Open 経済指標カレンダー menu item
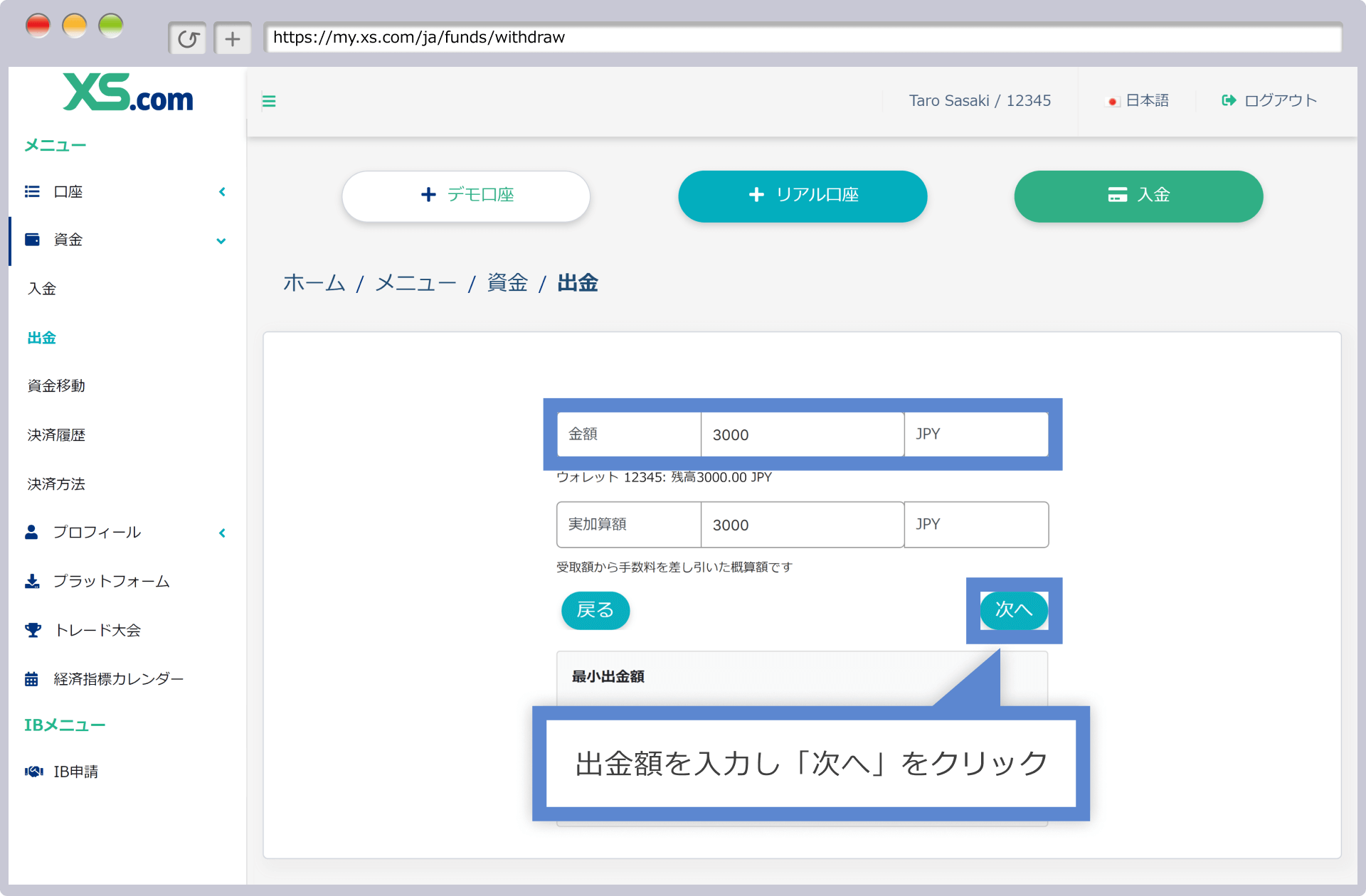Viewport: 1366px width, 896px height. [119, 679]
